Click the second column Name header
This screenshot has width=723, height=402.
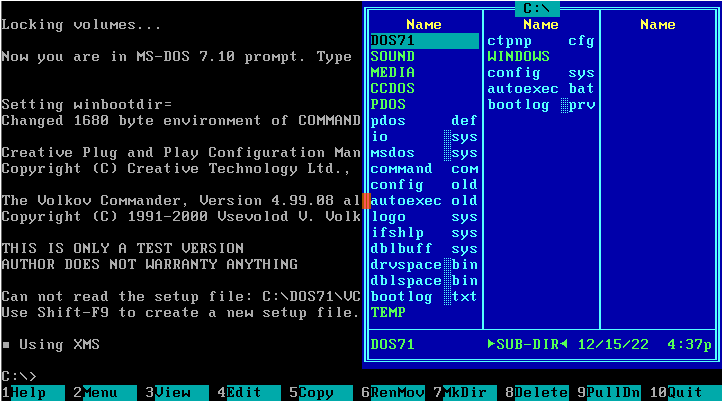(x=541, y=24)
